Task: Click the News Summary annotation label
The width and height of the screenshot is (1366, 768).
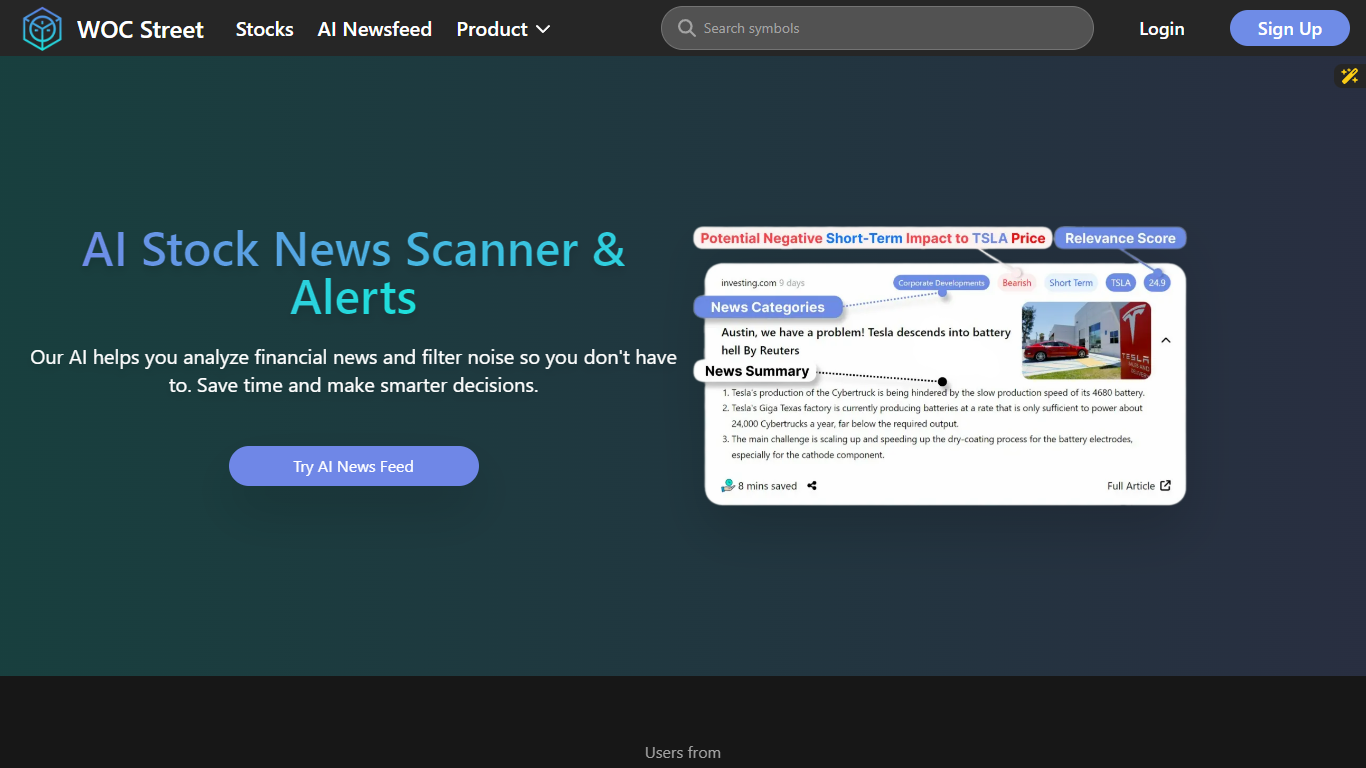Action: click(757, 371)
